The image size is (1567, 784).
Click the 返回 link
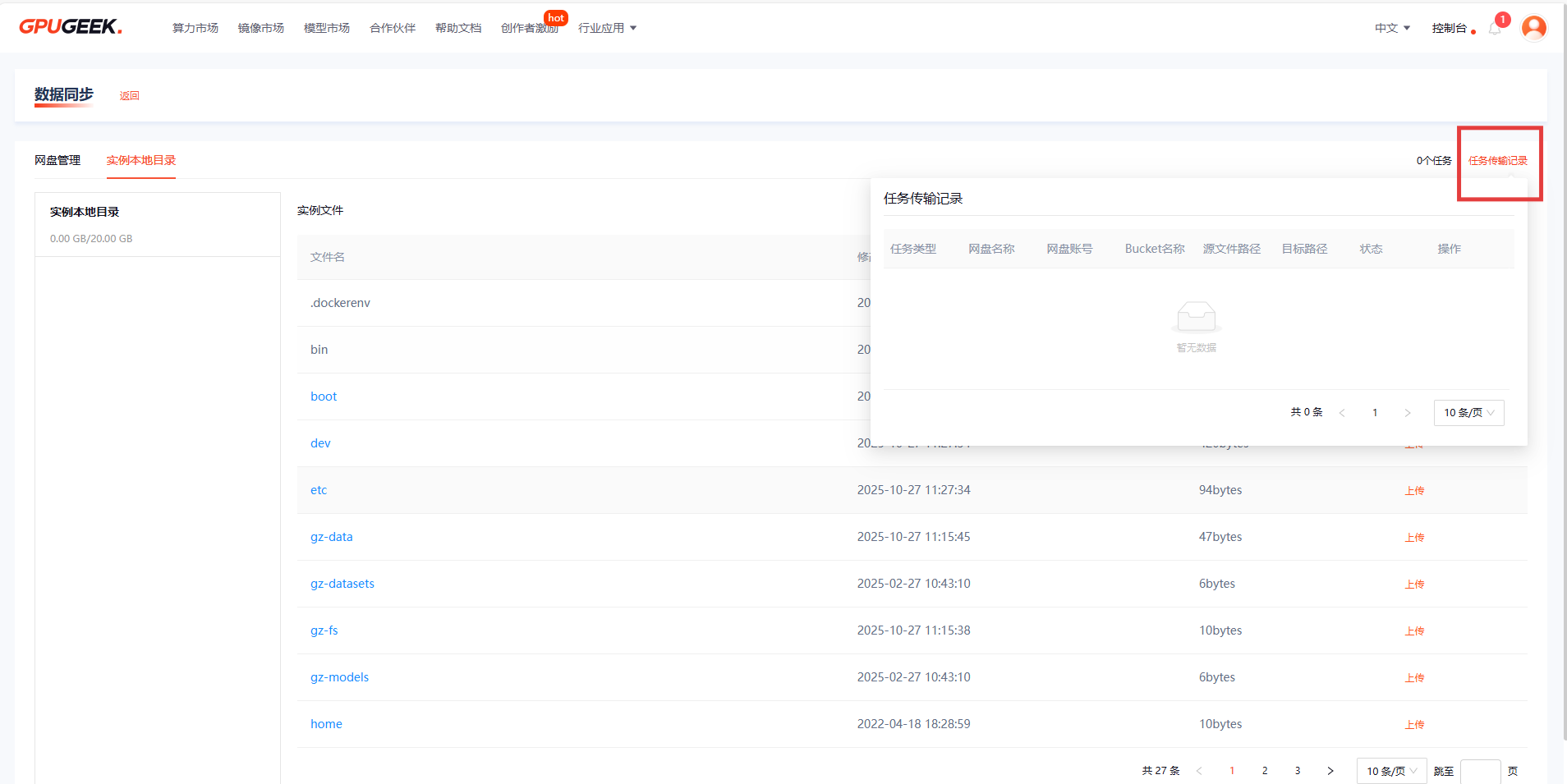point(129,95)
